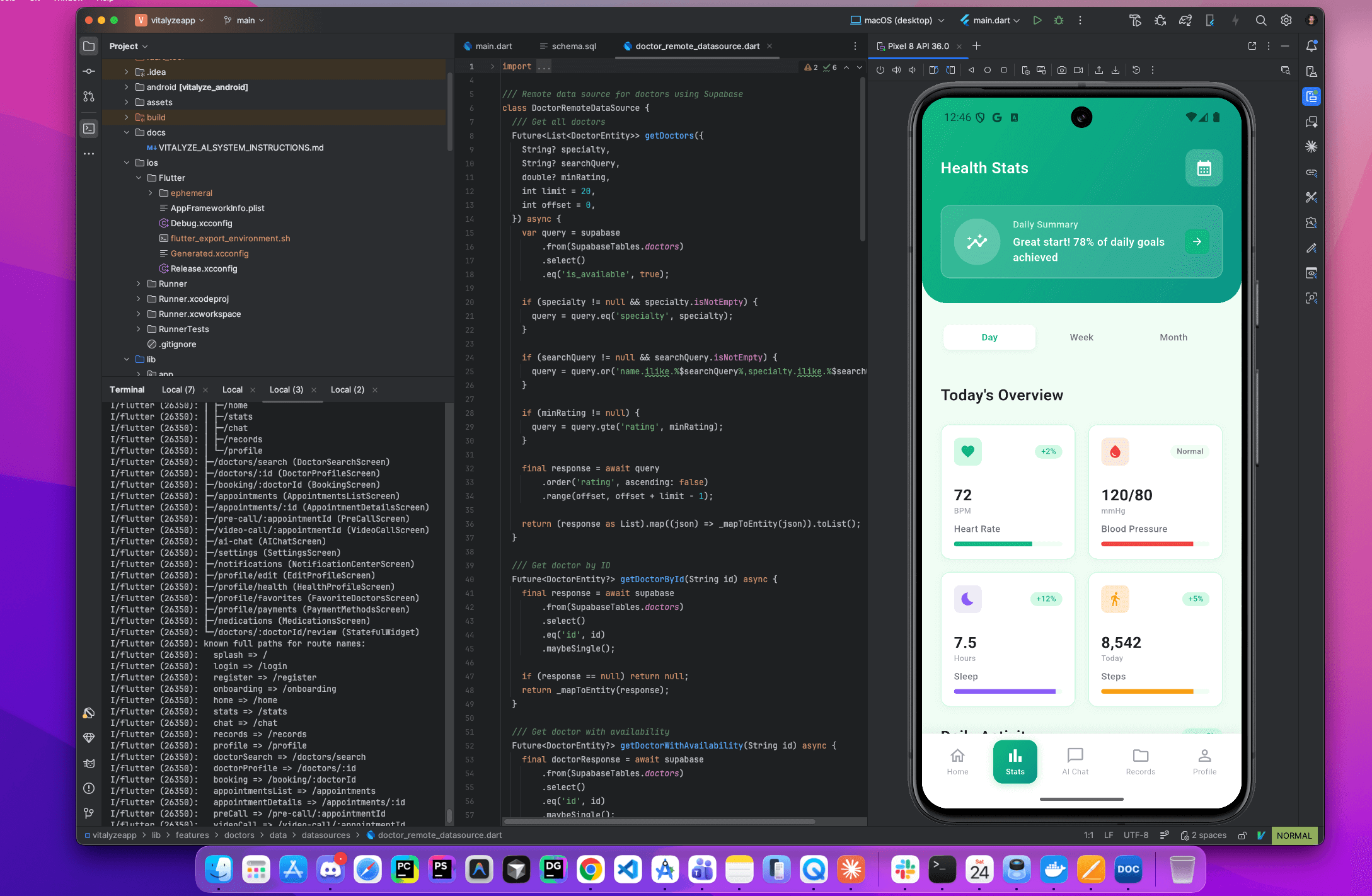Capture a screenshot of the emulator
1372x896 pixels.
click(1061, 70)
